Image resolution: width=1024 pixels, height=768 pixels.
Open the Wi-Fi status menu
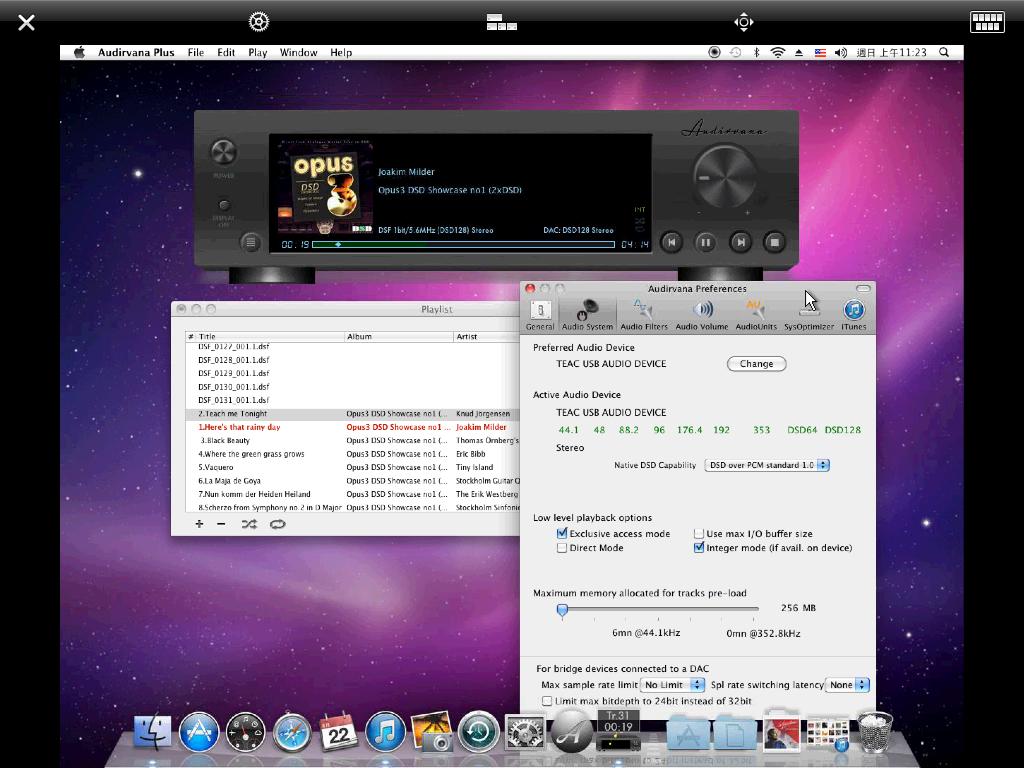coord(777,52)
